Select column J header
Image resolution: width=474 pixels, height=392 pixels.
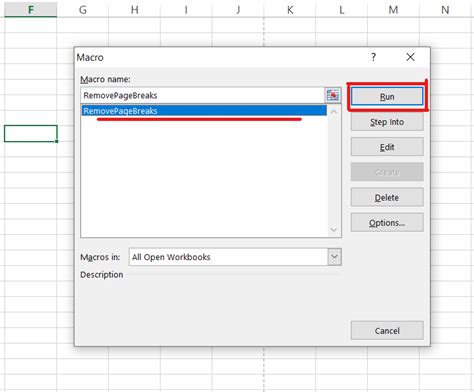[238, 9]
